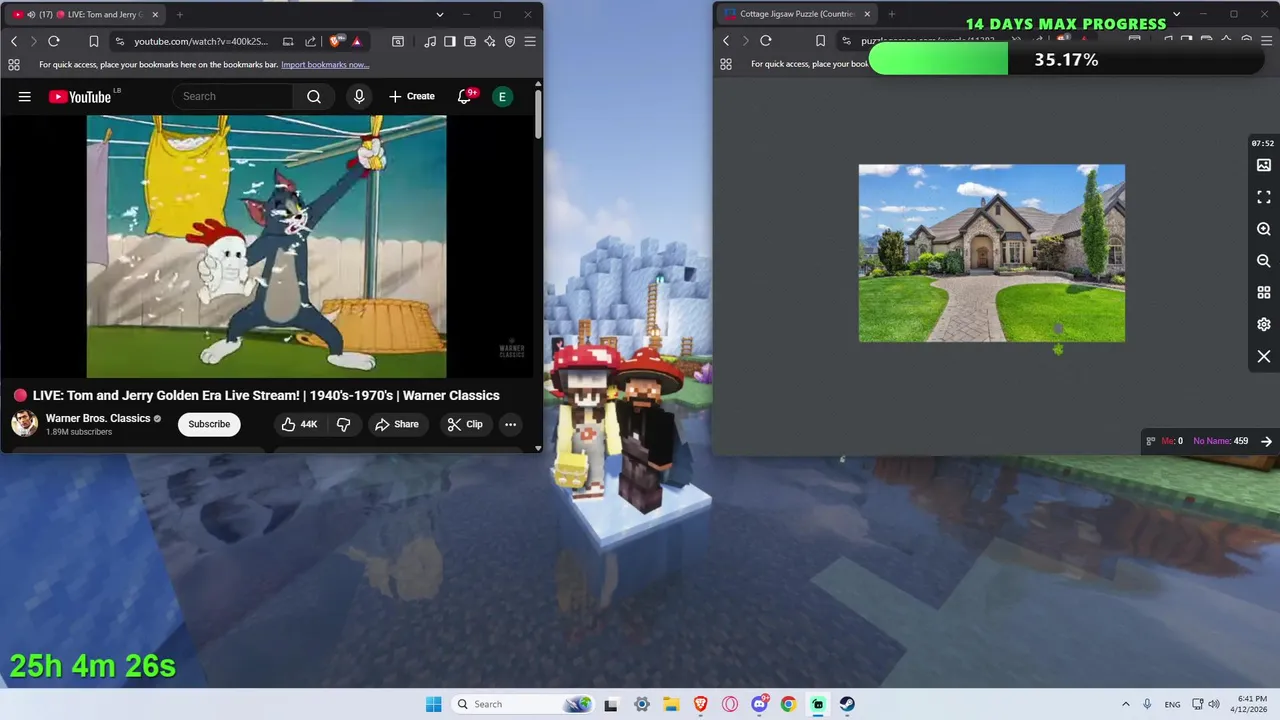This screenshot has height=720, width=1280.
Task: Open YouTube notifications bell
Action: pyautogui.click(x=465, y=96)
